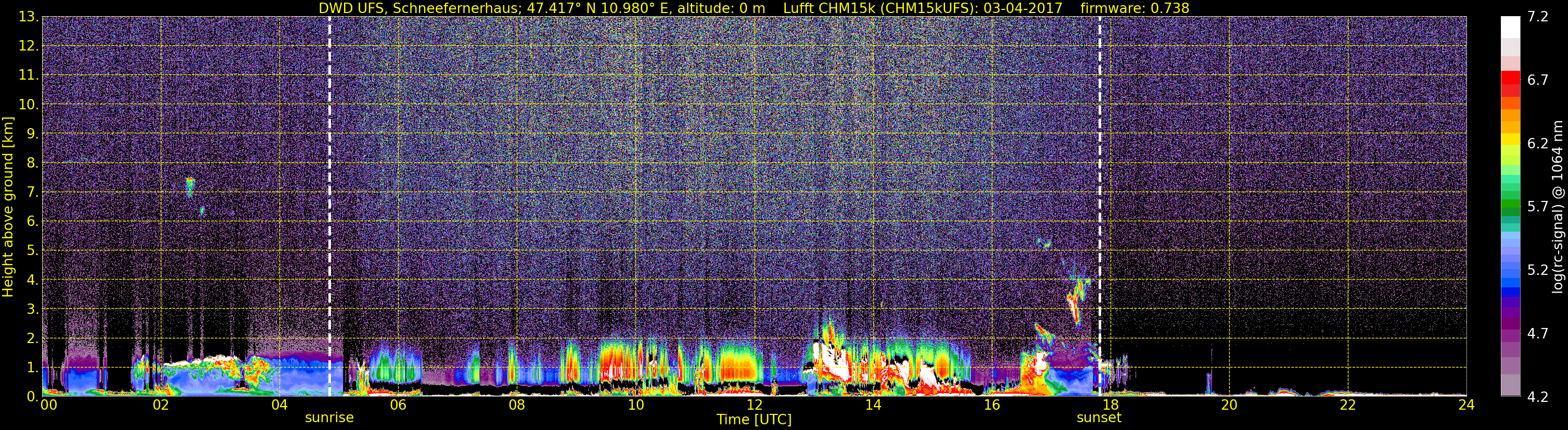
Task: Click the 06 time axis tick label
Action: click(x=398, y=405)
